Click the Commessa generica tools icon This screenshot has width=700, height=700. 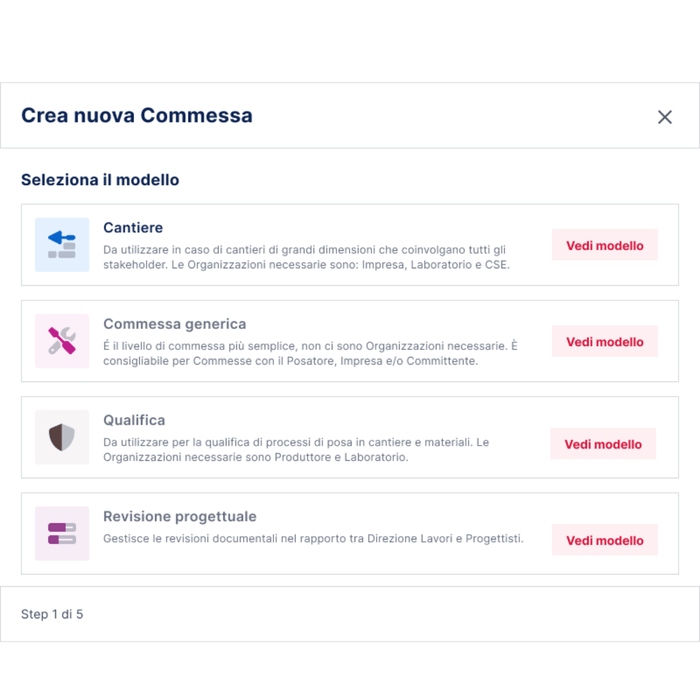pyautogui.click(x=62, y=341)
